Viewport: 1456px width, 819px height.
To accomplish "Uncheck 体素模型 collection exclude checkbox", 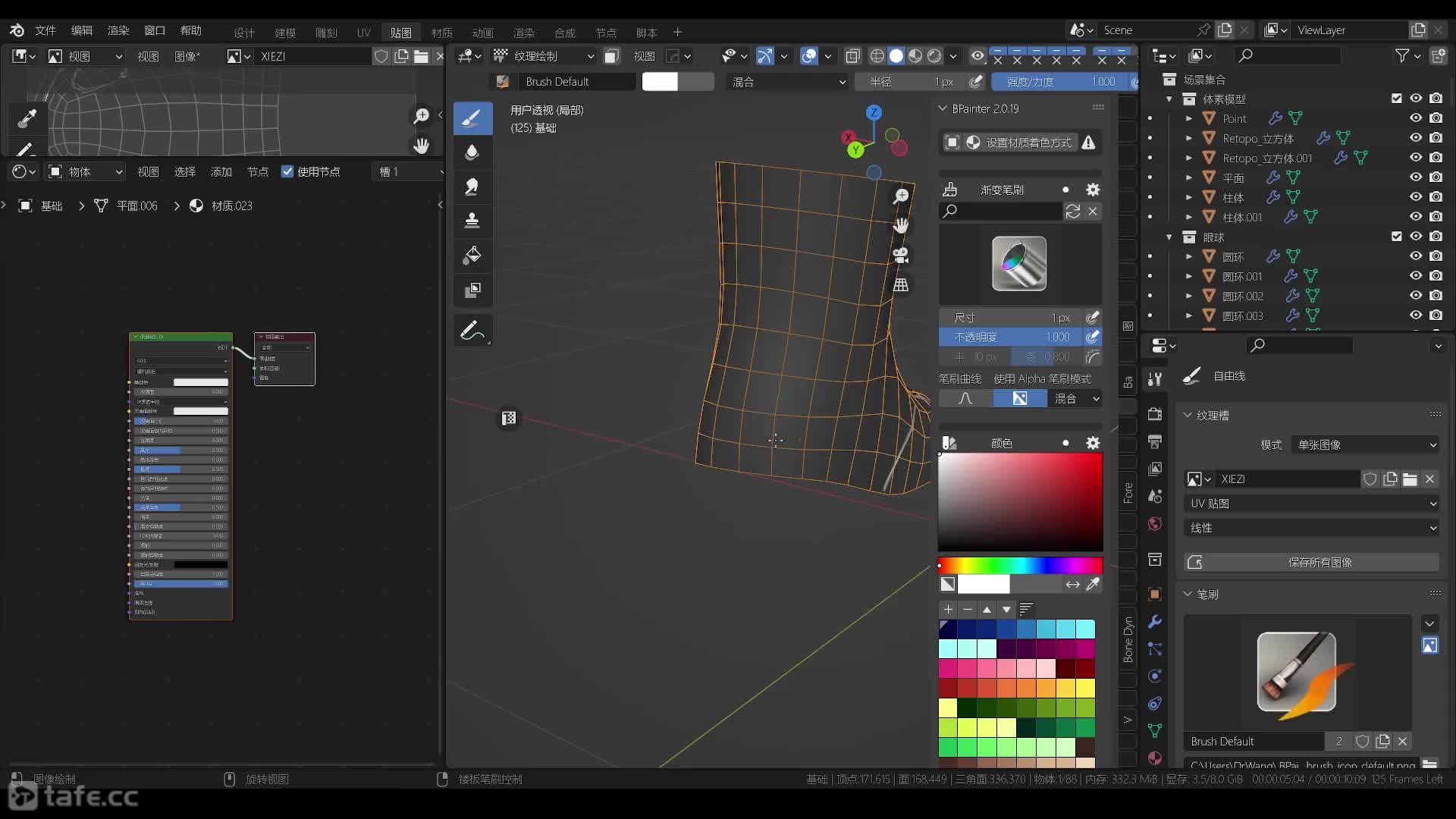I will click(x=1397, y=99).
